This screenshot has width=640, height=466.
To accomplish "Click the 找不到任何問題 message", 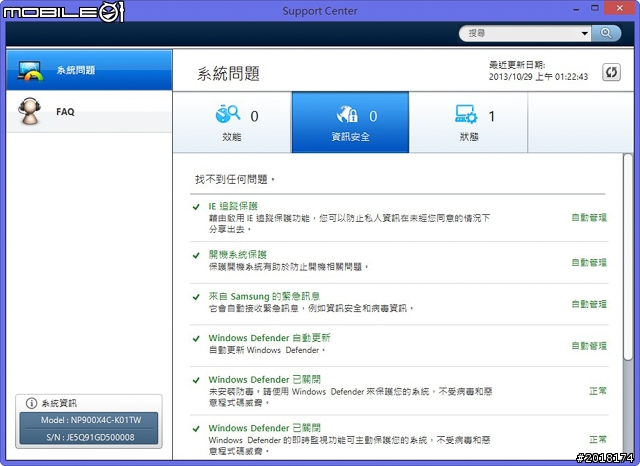I will [235, 180].
